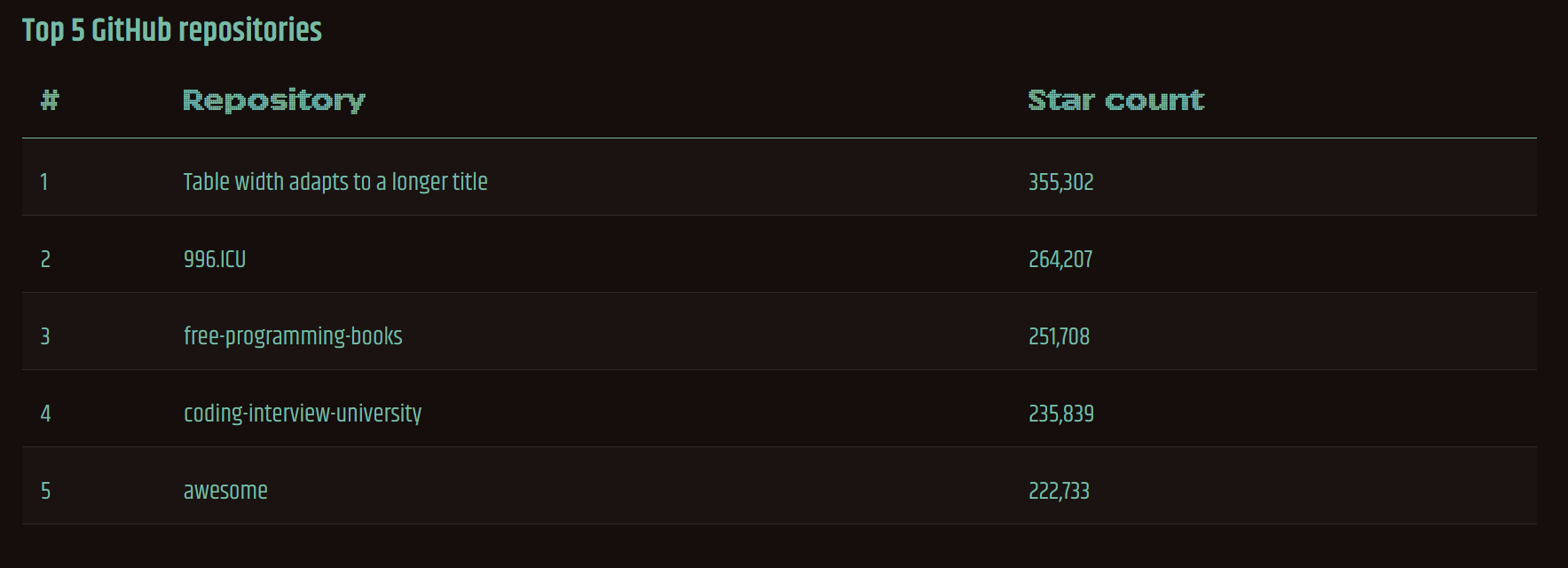
Task: Click the star count 251,708
Action: tap(1059, 336)
